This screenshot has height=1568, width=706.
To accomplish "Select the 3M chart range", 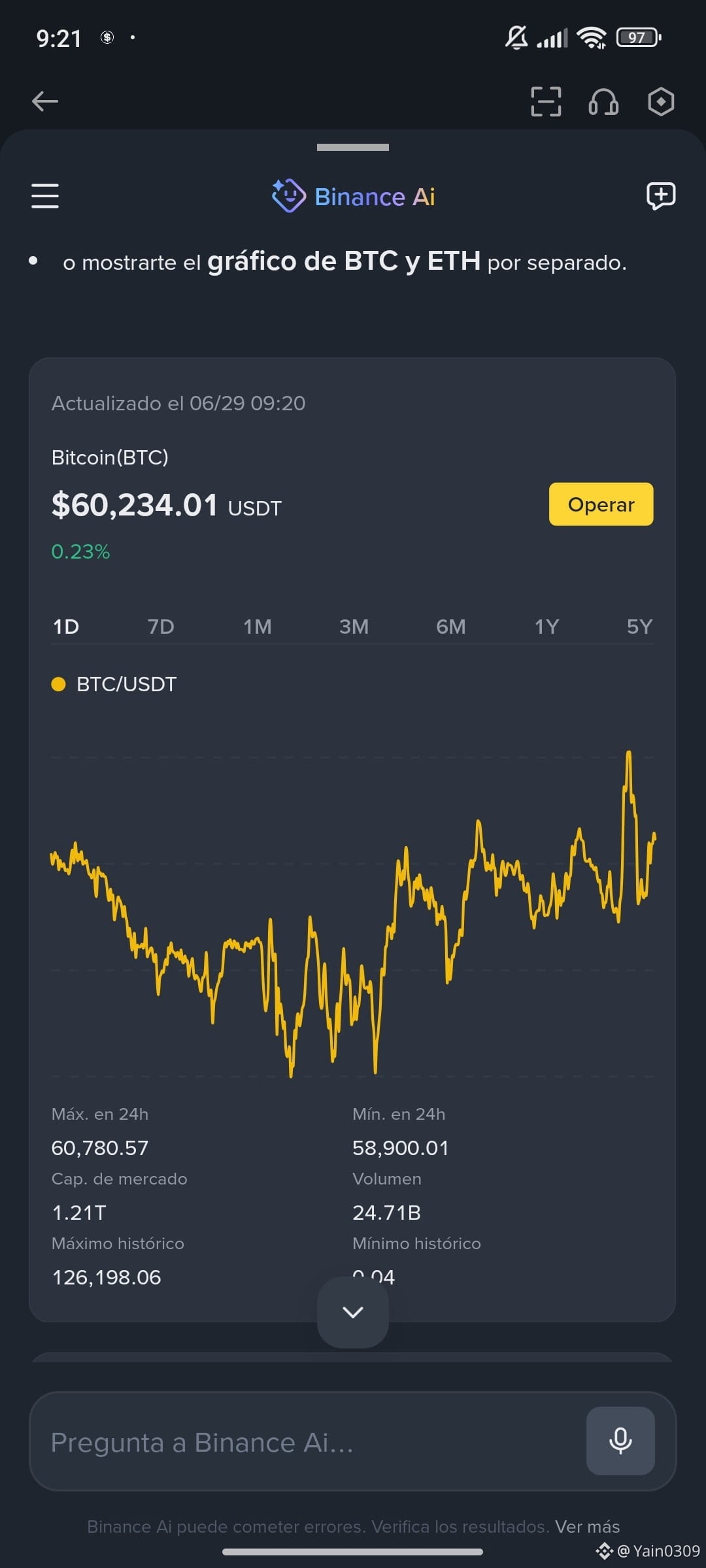I will [354, 627].
